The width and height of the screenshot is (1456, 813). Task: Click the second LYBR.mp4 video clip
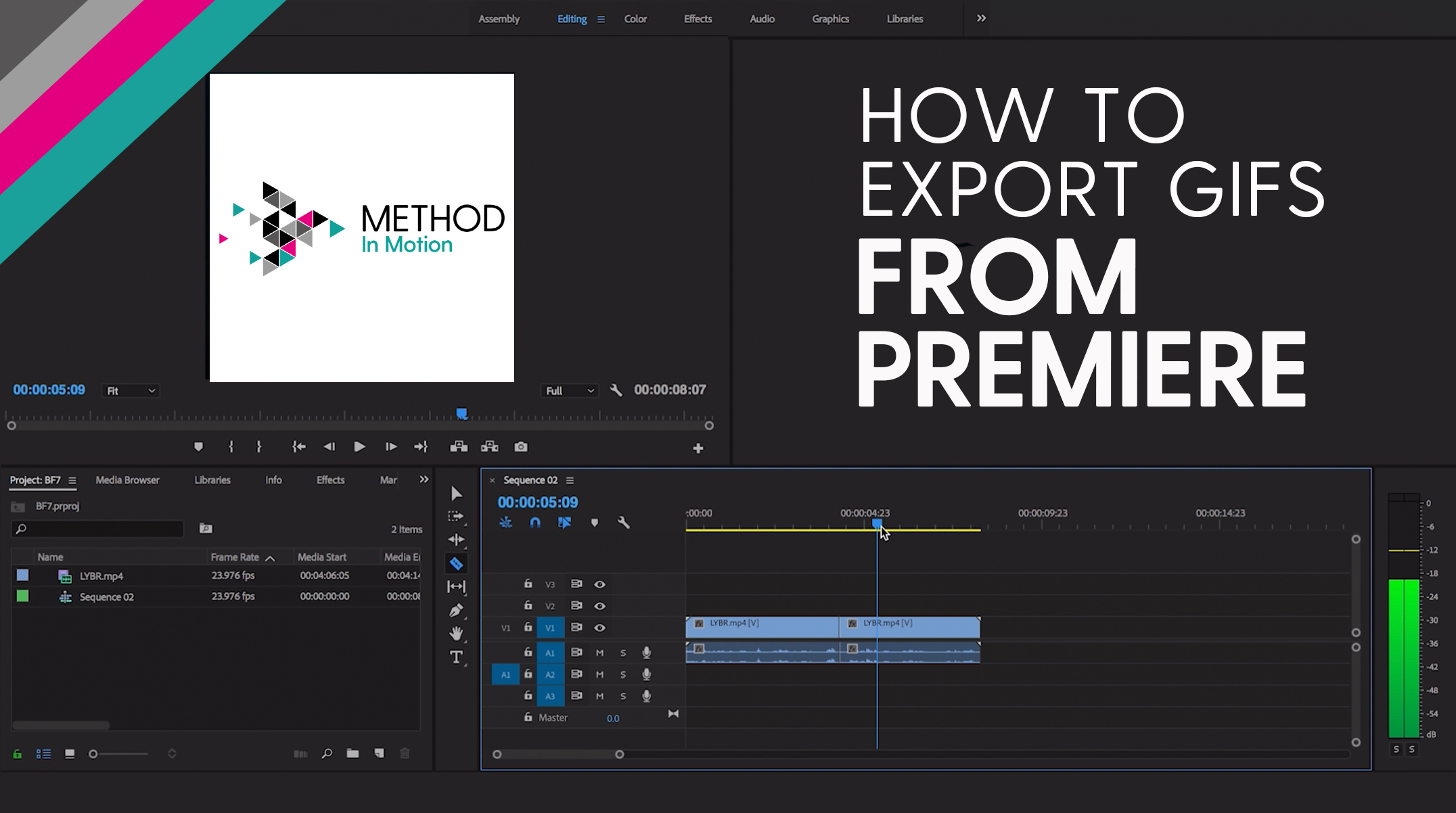[909, 627]
